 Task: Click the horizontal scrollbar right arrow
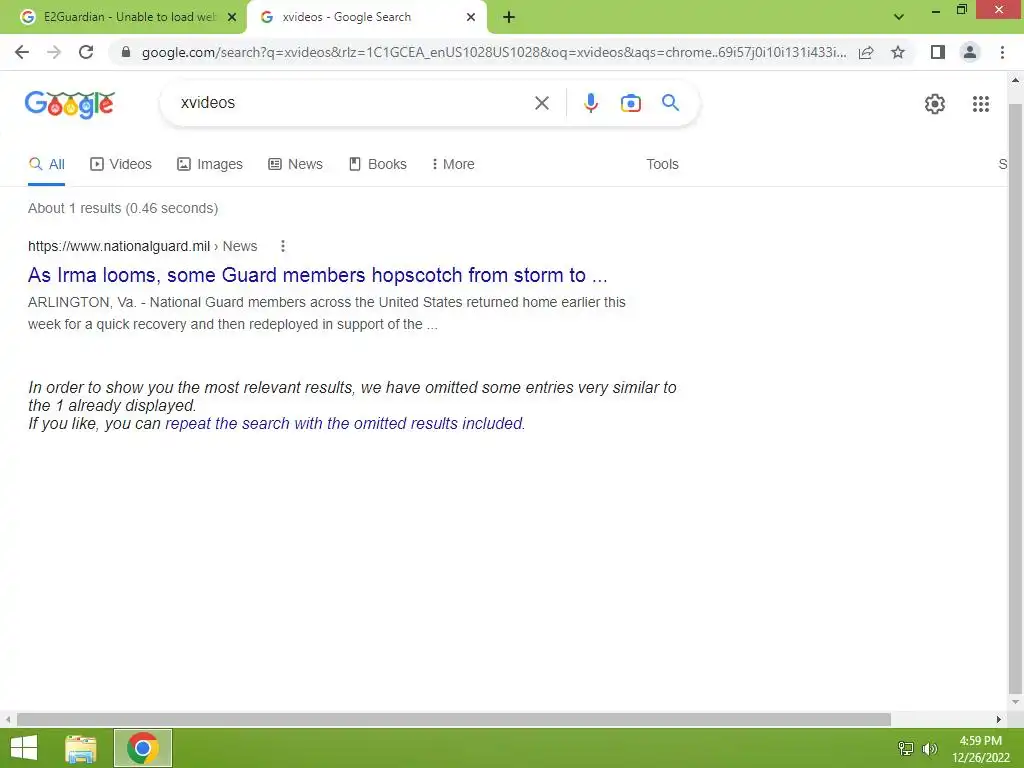pos(999,720)
